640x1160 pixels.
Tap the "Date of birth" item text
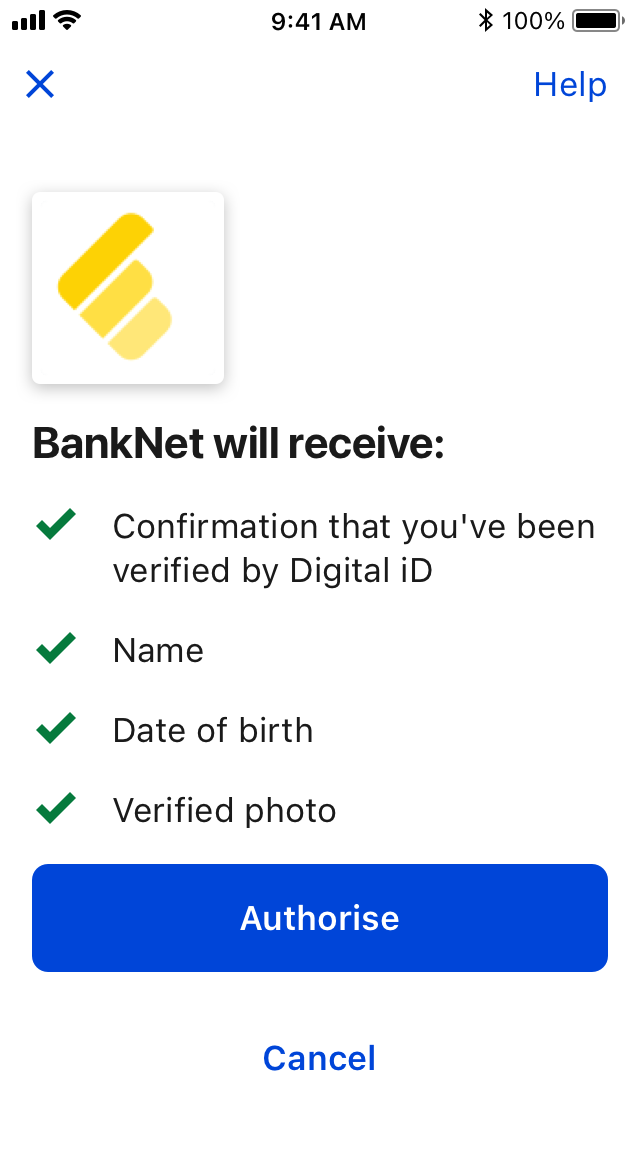tap(213, 731)
